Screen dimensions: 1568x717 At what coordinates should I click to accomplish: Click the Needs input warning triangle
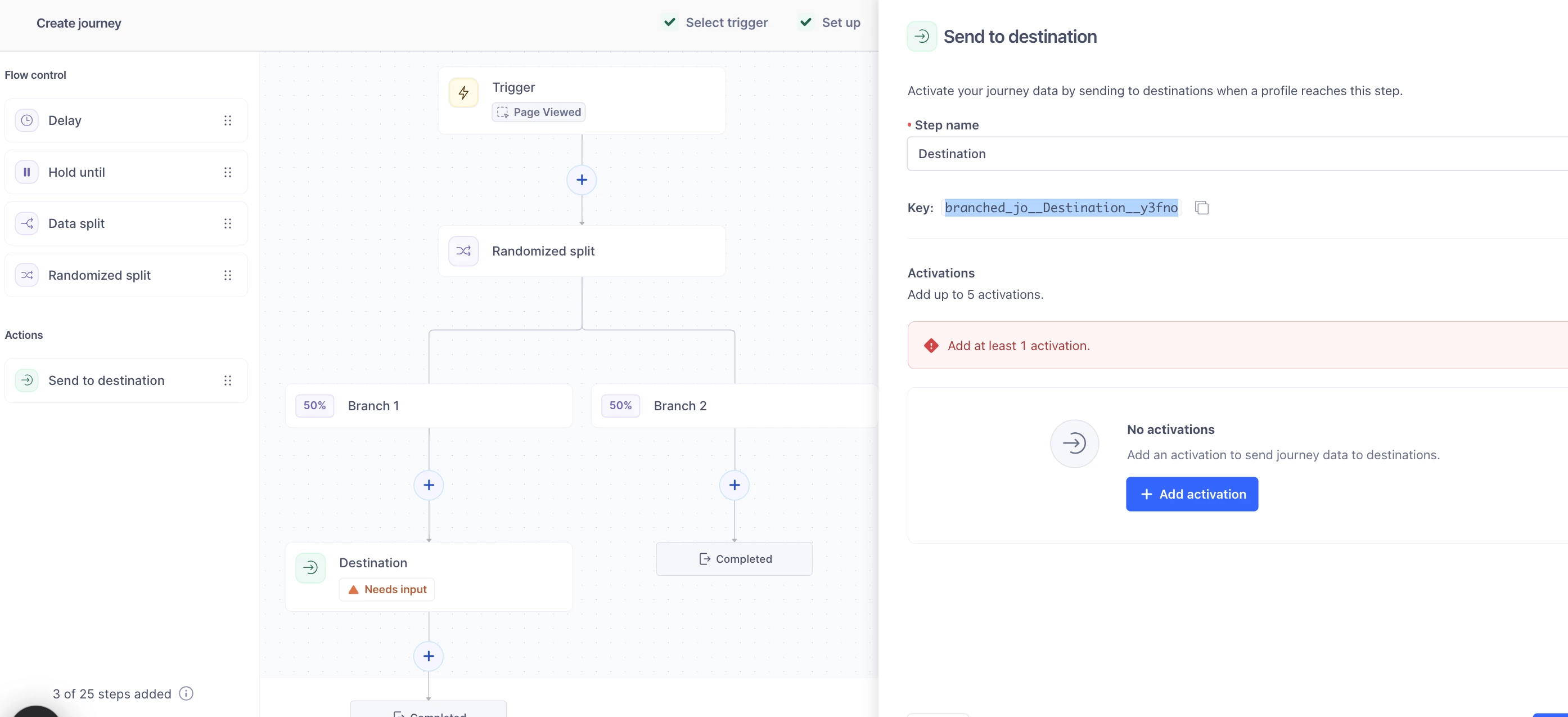pos(353,590)
